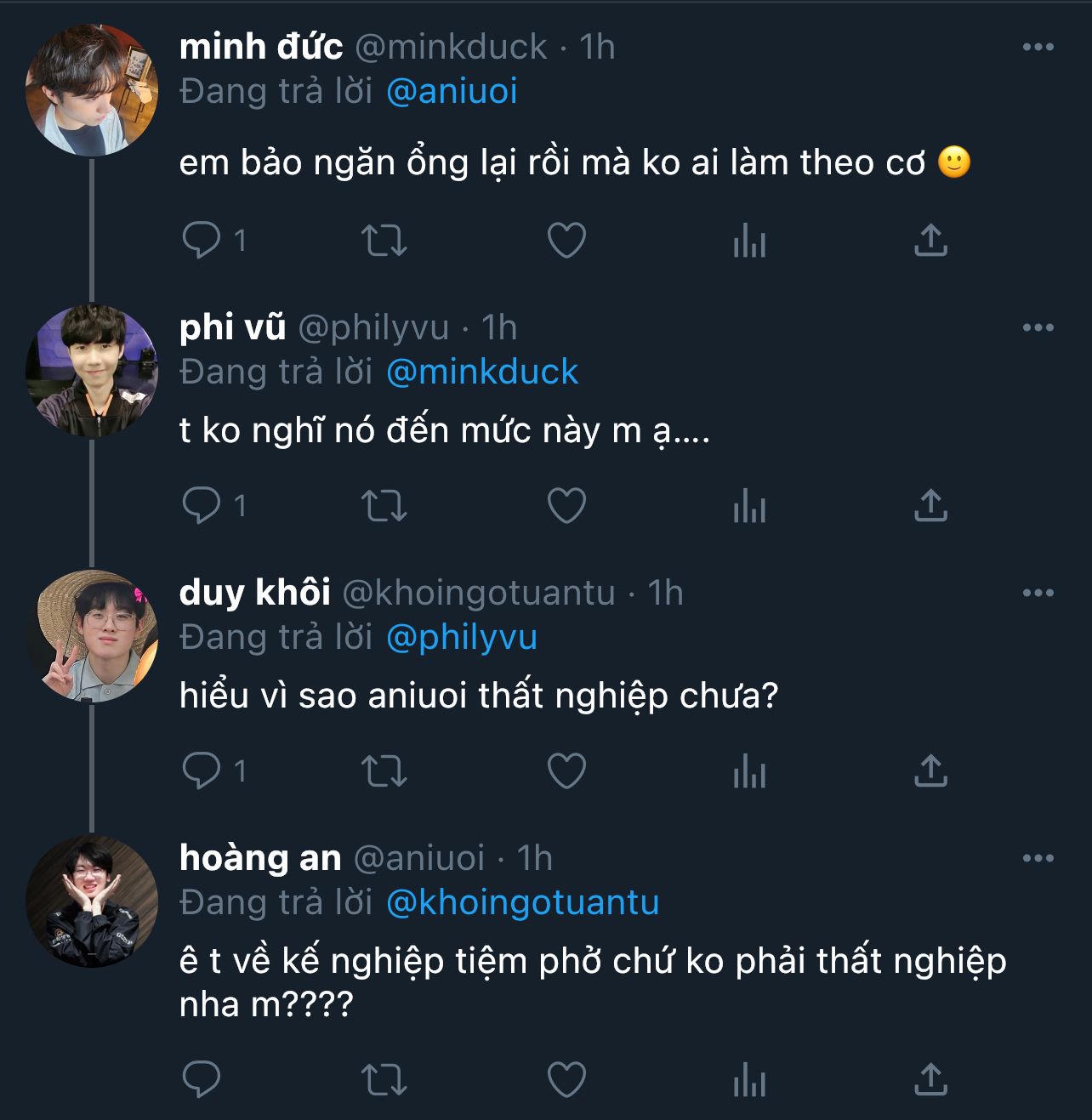Open minh đức's profile picture
Viewport: 1092px width, 1120px height.
point(92,90)
